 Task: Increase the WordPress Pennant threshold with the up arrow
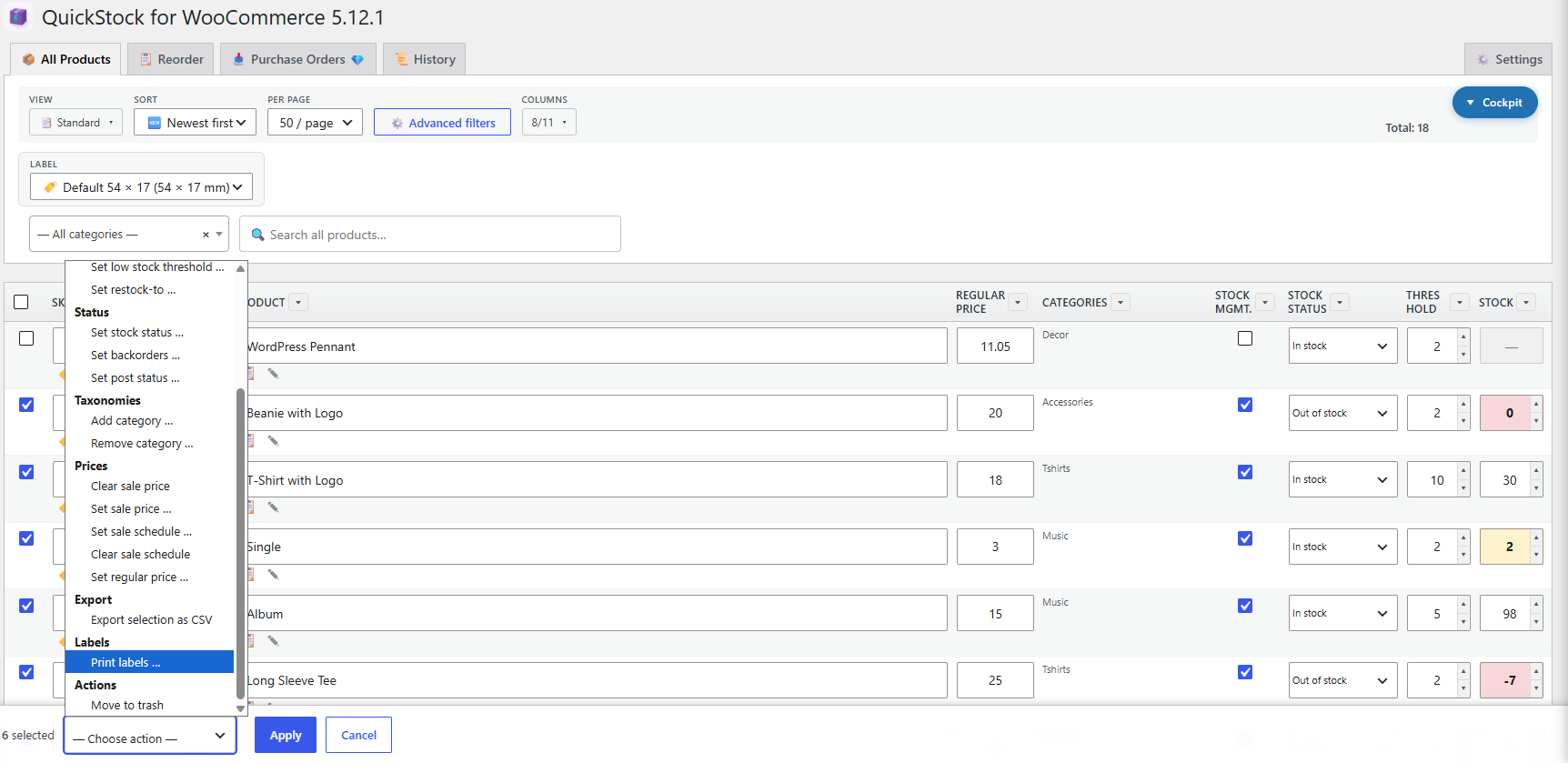pyautogui.click(x=1463, y=337)
